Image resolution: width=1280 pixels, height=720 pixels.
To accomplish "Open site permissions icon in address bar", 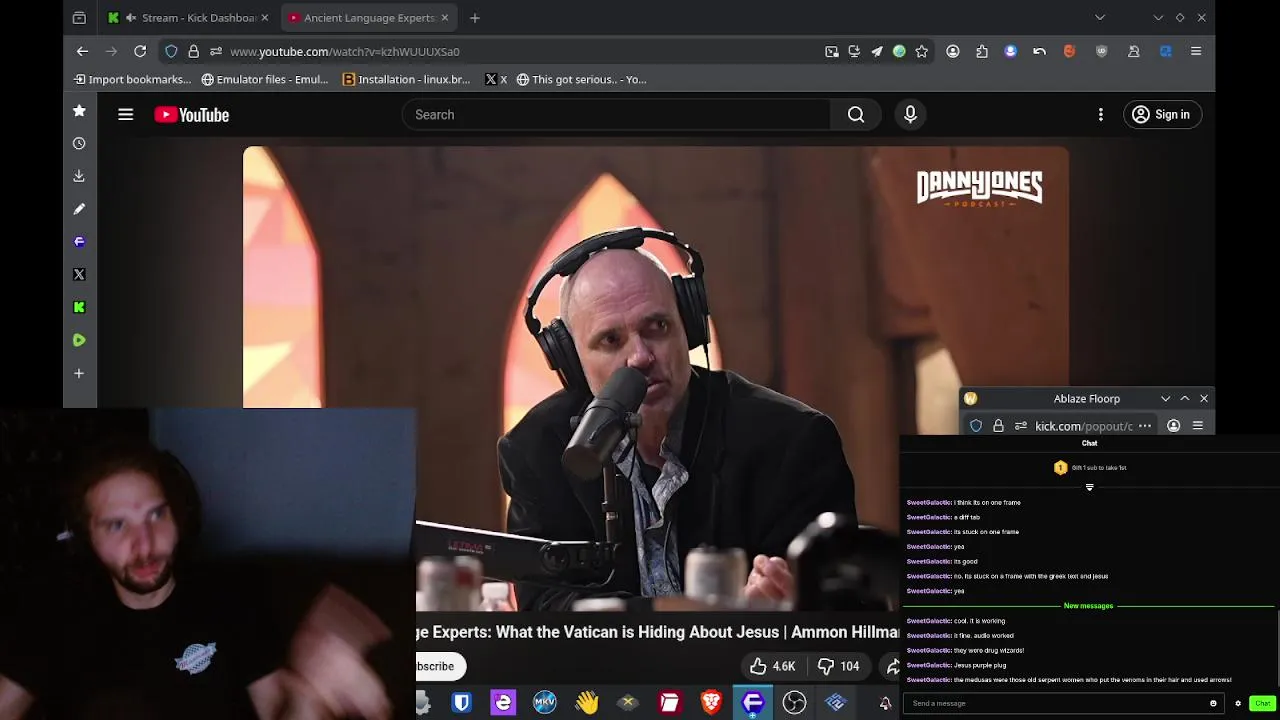I will point(216,51).
